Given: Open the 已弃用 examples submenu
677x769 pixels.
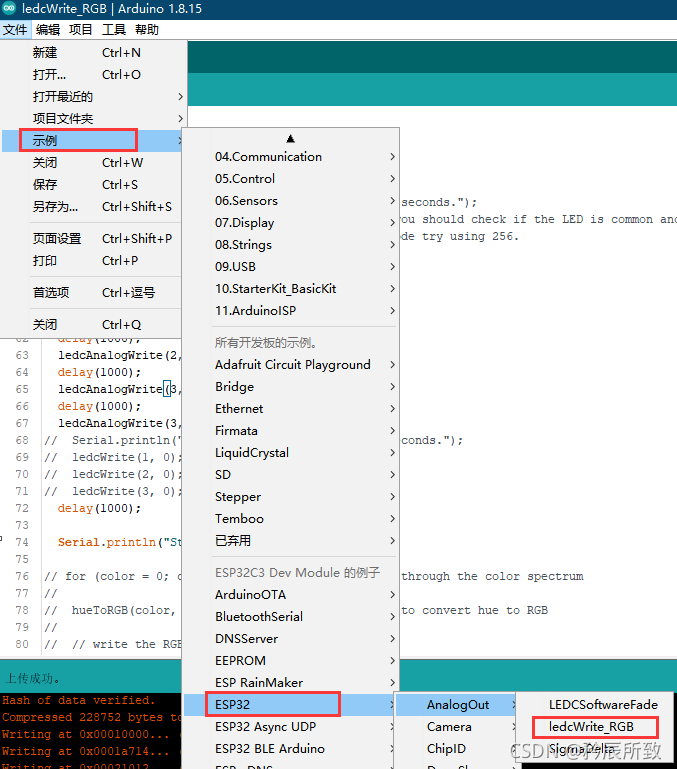Looking at the screenshot, I should [x=290, y=541].
